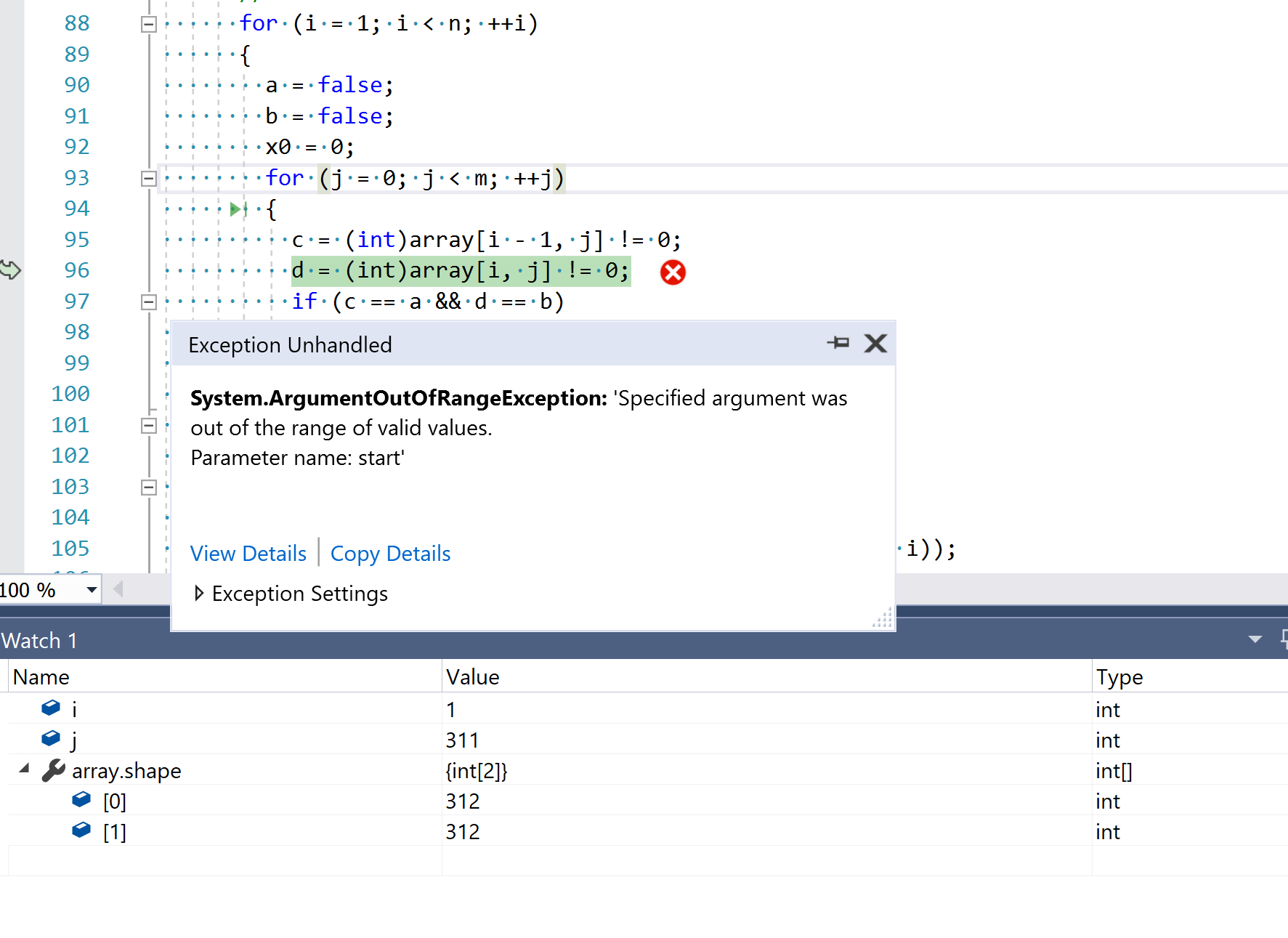This screenshot has width=1288, height=938.
Task: Expand Exception Settings section
Action: tap(199, 594)
